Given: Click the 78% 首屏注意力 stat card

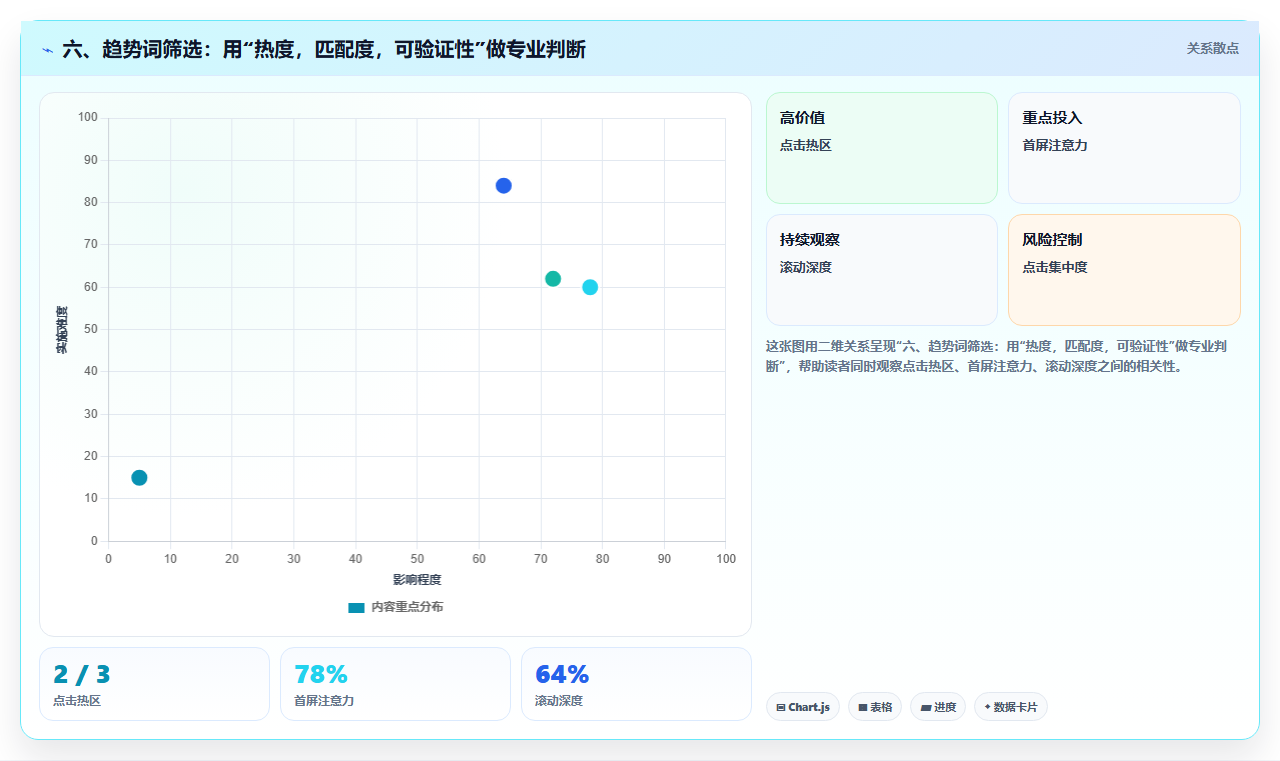Looking at the screenshot, I should click(395, 684).
